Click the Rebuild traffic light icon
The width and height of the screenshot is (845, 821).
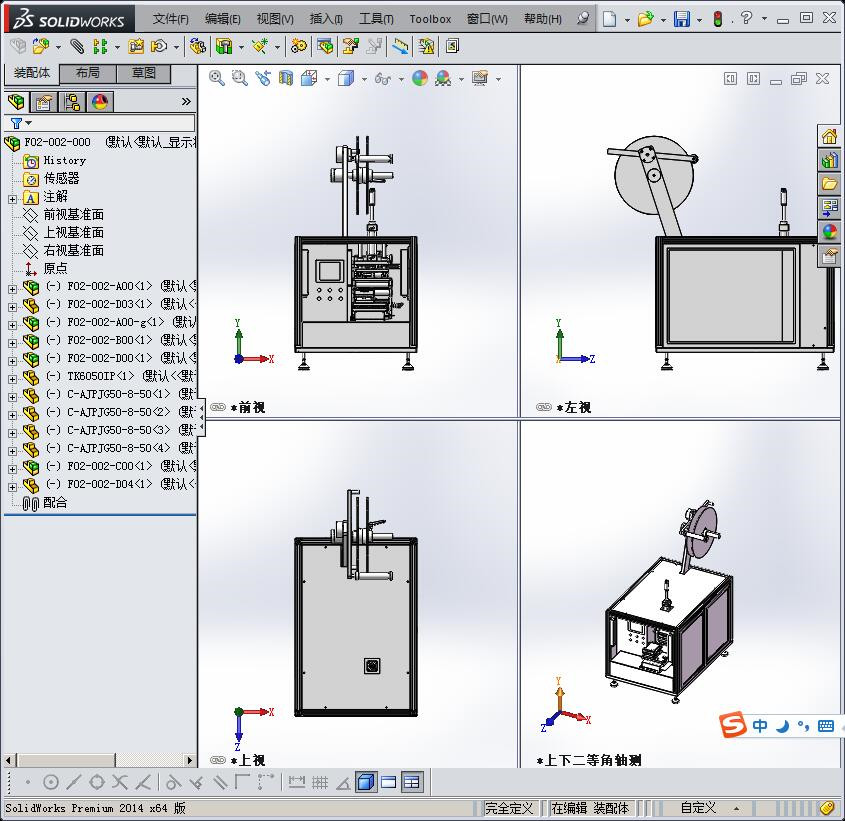point(718,19)
